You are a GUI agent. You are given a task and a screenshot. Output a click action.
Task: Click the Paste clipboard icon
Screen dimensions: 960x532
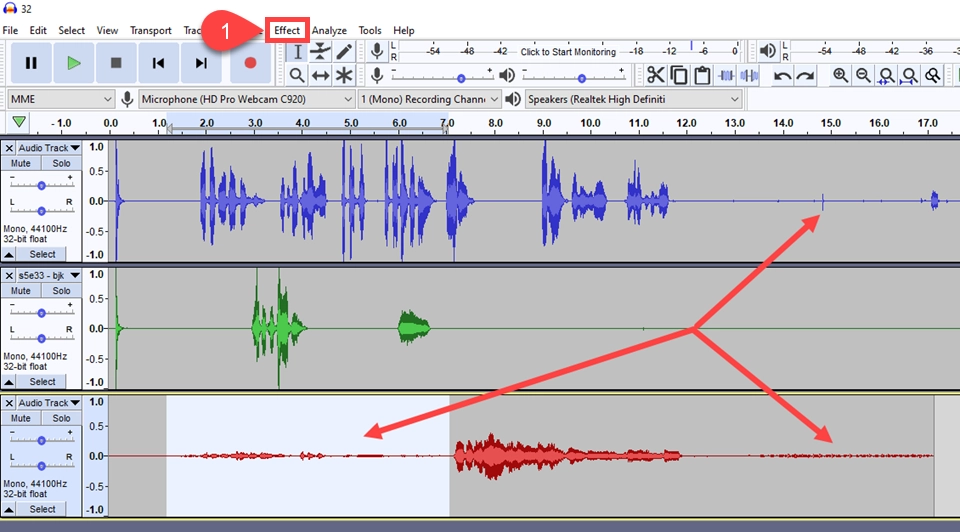pos(702,75)
